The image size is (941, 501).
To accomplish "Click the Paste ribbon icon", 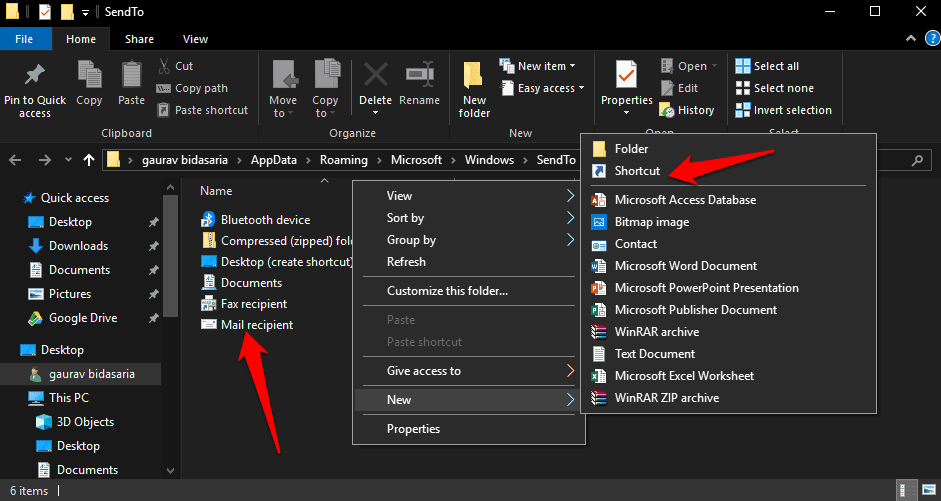I will point(131,75).
